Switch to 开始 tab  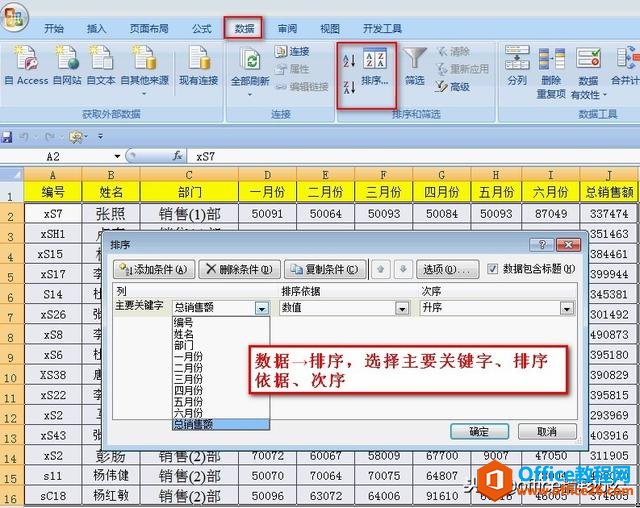pyautogui.click(x=54, y=29)
